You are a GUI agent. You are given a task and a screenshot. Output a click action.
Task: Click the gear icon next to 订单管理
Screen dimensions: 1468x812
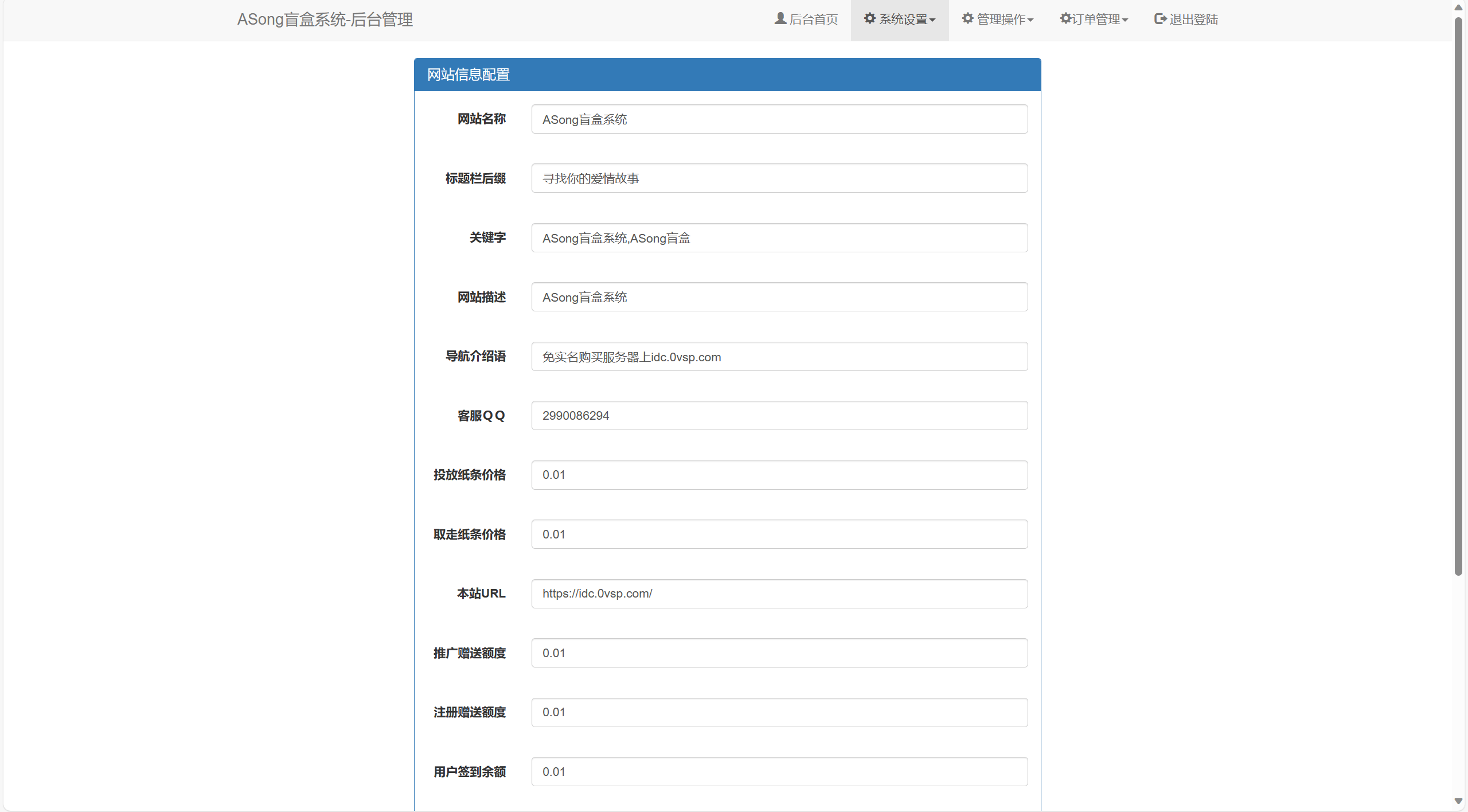tap(1065, 18)
